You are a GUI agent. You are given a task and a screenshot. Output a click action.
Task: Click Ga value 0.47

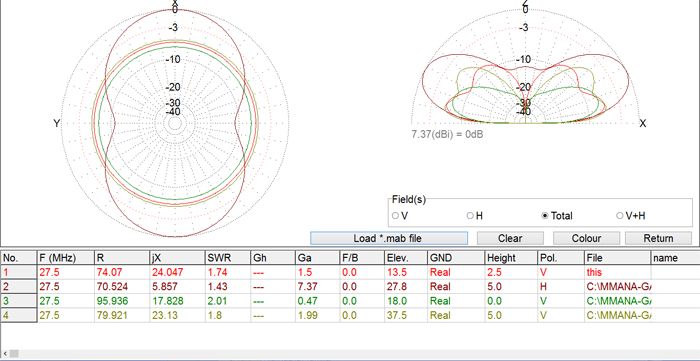click(307, 301)
